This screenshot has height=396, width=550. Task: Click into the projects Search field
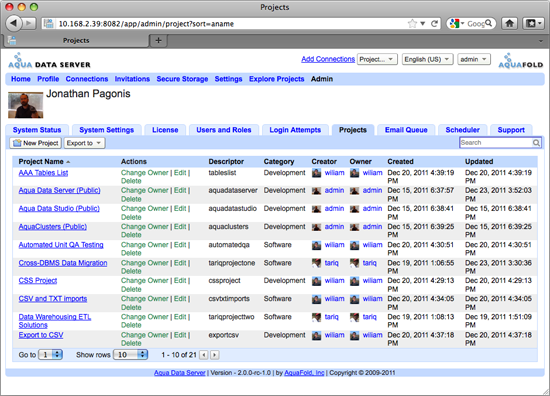click(496, 142)
